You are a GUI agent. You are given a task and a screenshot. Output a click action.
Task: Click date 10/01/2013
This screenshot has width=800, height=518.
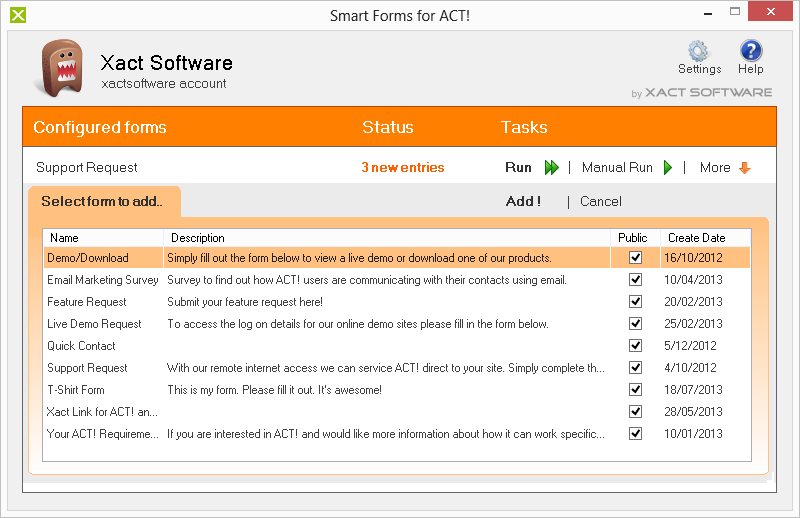[693, 433]
